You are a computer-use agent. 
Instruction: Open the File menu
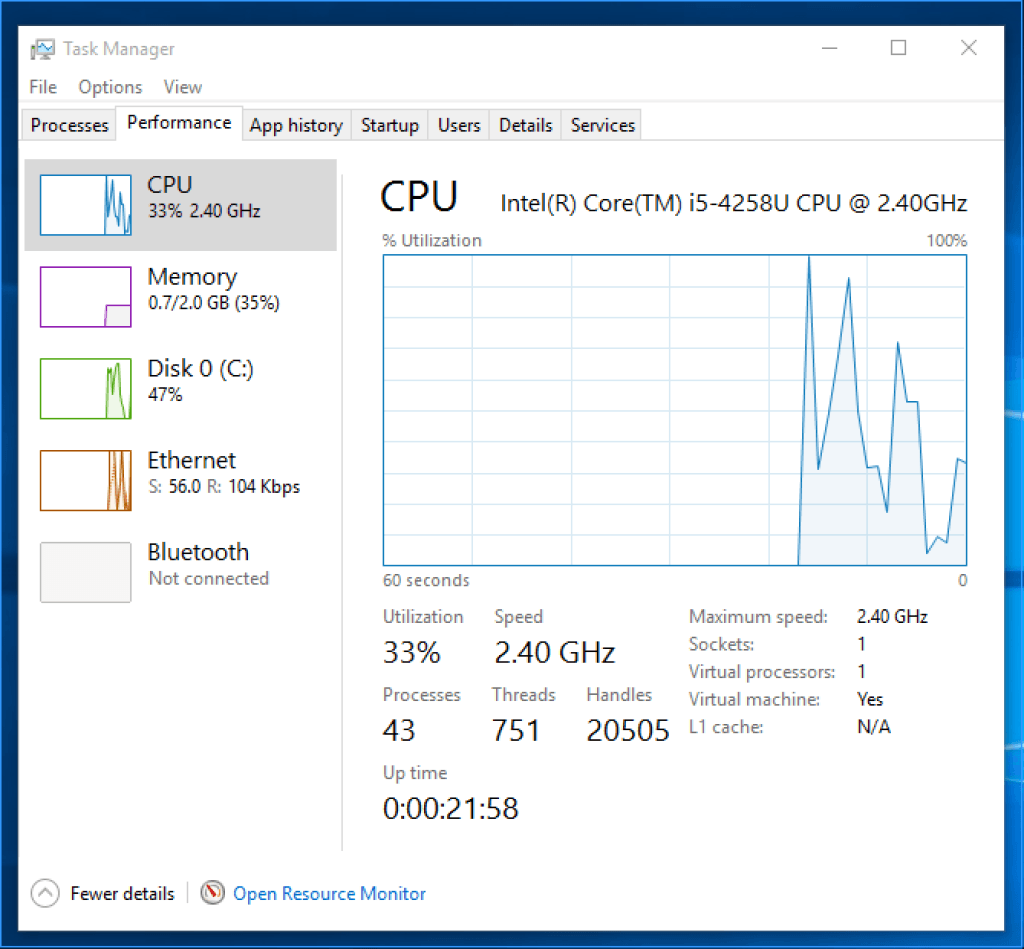(x=43, y=87)
